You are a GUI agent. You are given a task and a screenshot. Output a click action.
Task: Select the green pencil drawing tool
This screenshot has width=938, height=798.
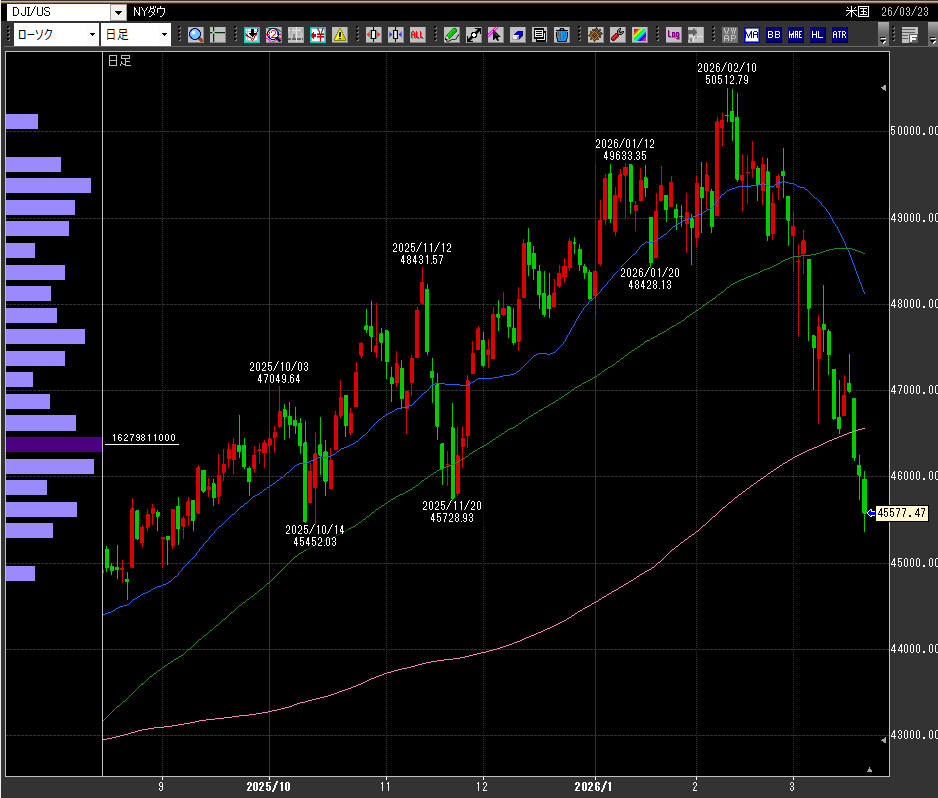(x=452, y=35)
